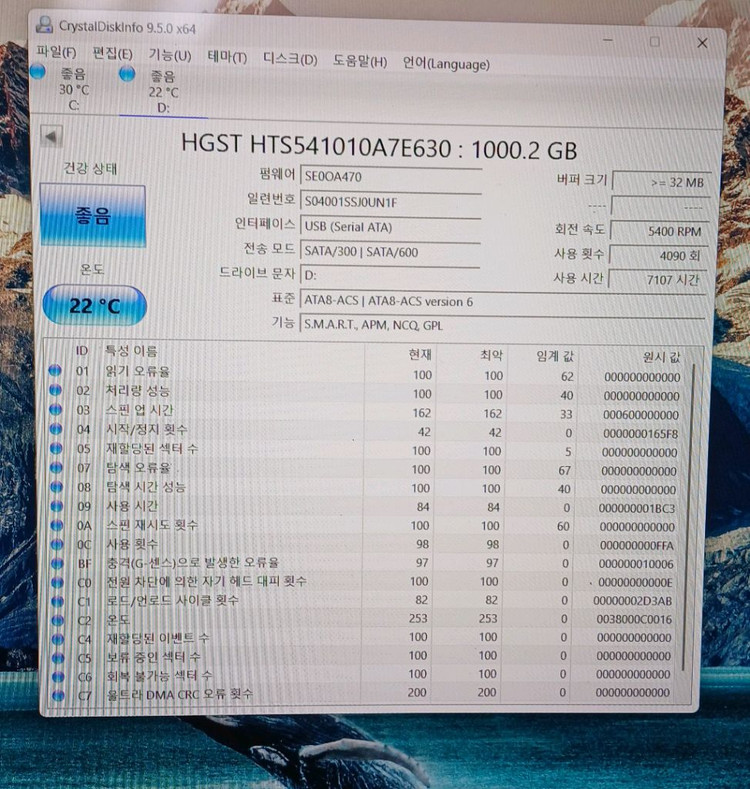Click status icon for attribute 03 스핀 업 시간
Screen dimensions: 750x789
click(x=55, y=410)
